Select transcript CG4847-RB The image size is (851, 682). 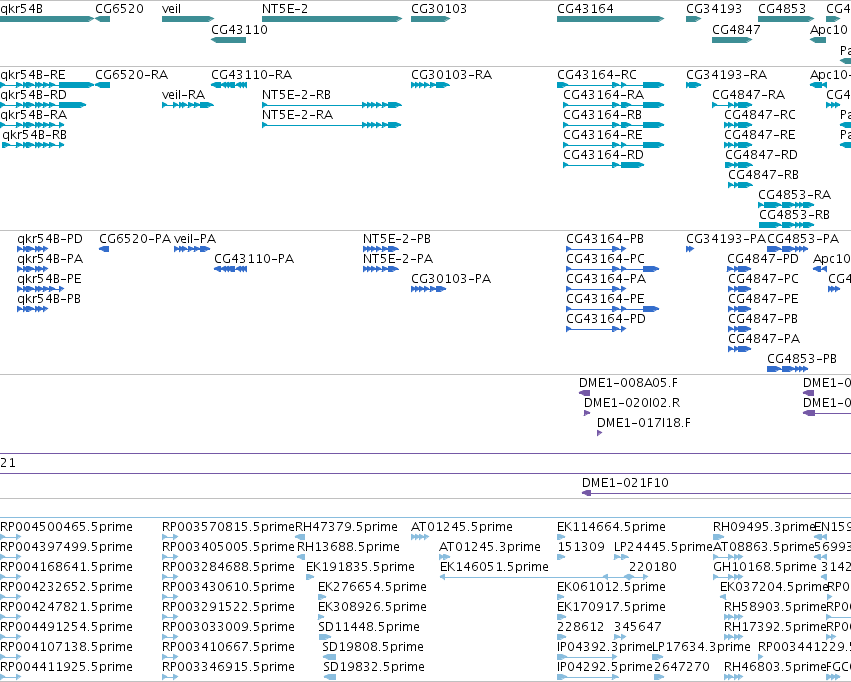tap(740, 185)
